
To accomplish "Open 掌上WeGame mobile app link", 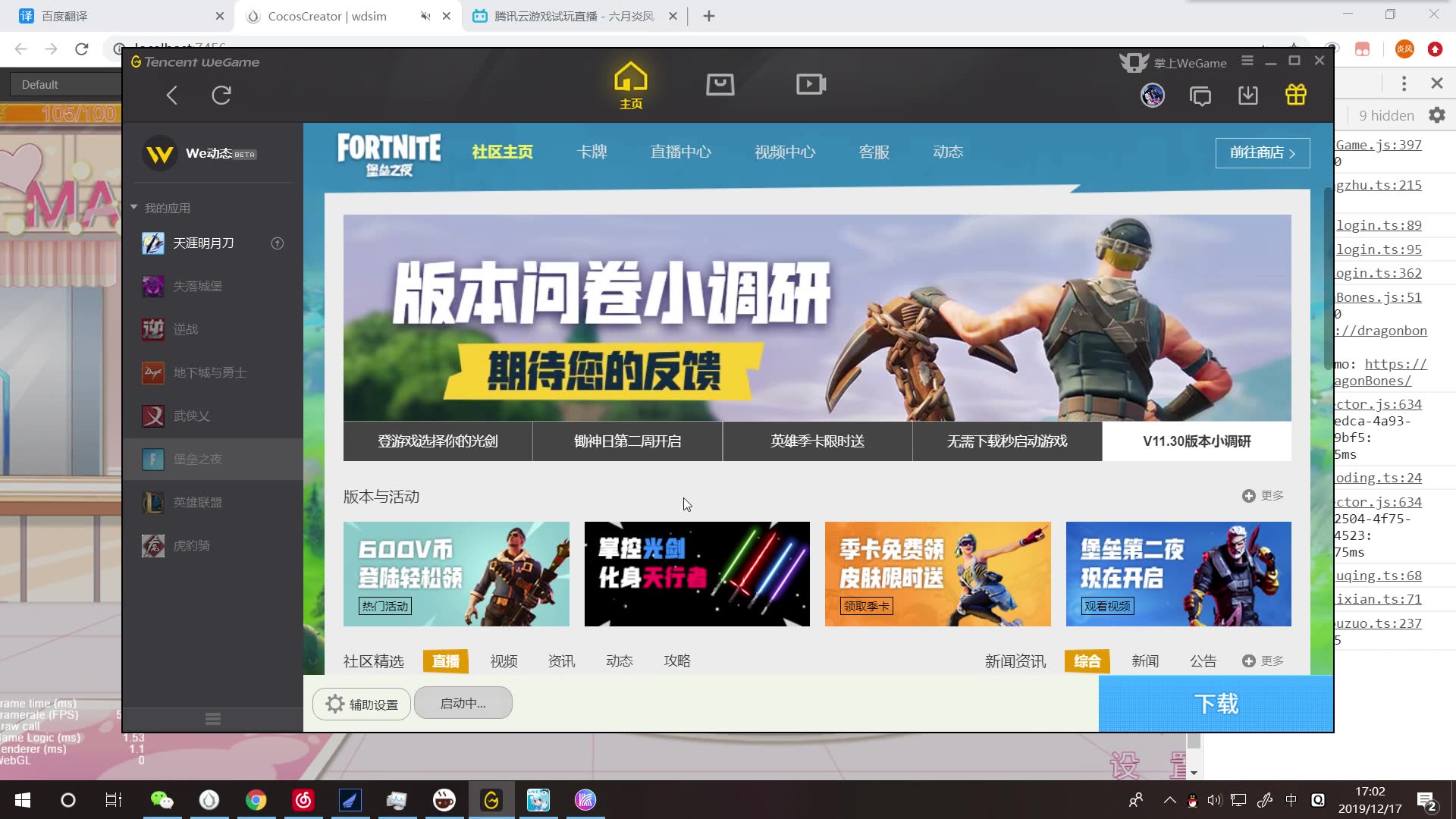I will [1173, 63].
